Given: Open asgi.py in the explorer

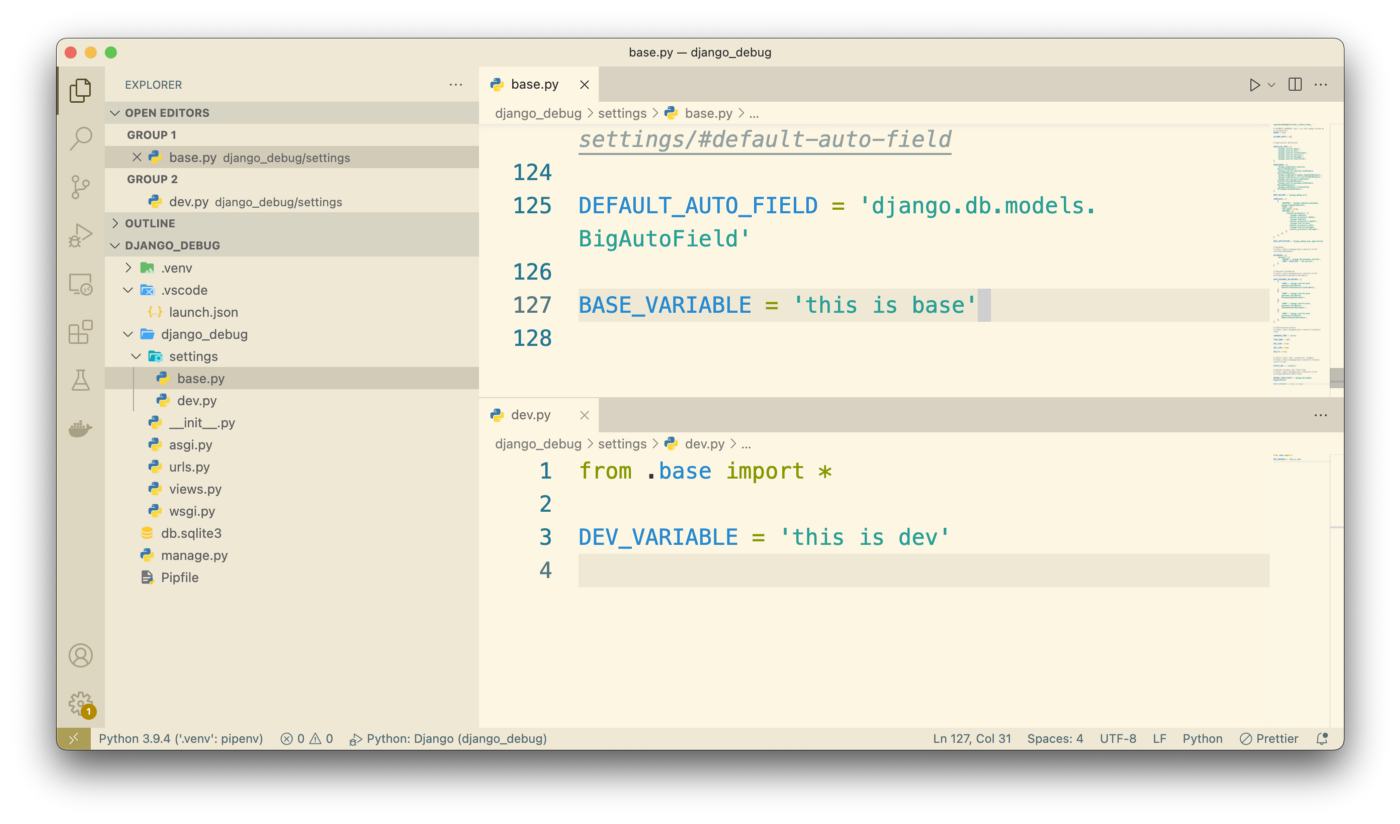Looking at the screenshot, I should pos(292,445).
